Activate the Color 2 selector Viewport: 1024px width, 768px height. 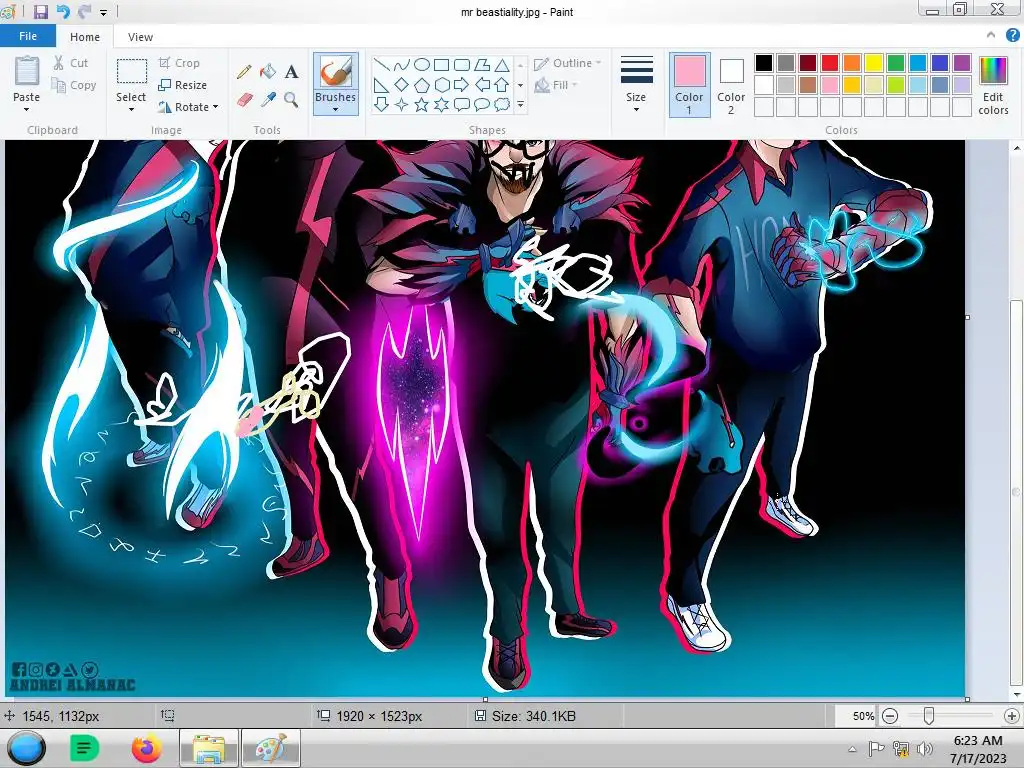pyautogui.click(x=731, y=85)
